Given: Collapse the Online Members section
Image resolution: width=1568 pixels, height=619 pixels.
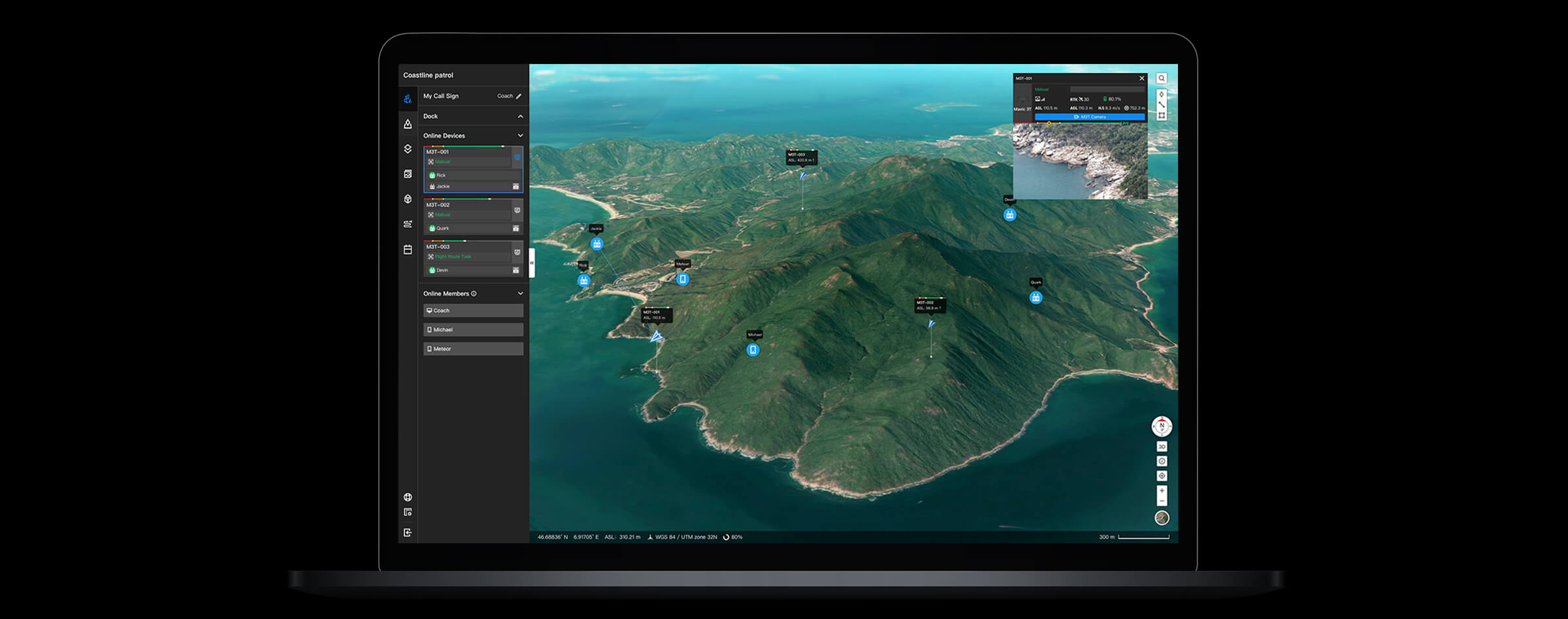Looking at the screenshot, I should tap(521, 294).
